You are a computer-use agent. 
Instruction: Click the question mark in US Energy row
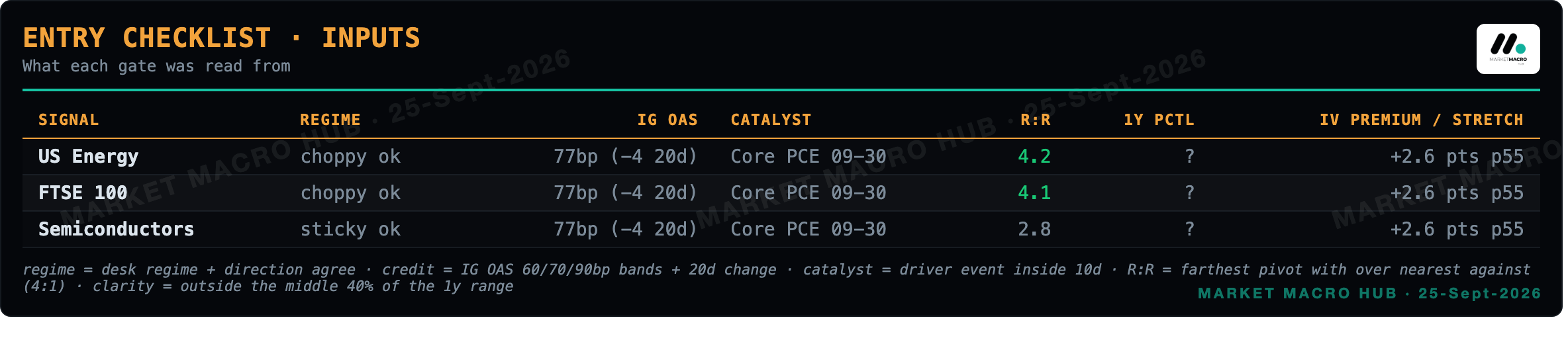pyautogui.click(x=1189, y=157)
